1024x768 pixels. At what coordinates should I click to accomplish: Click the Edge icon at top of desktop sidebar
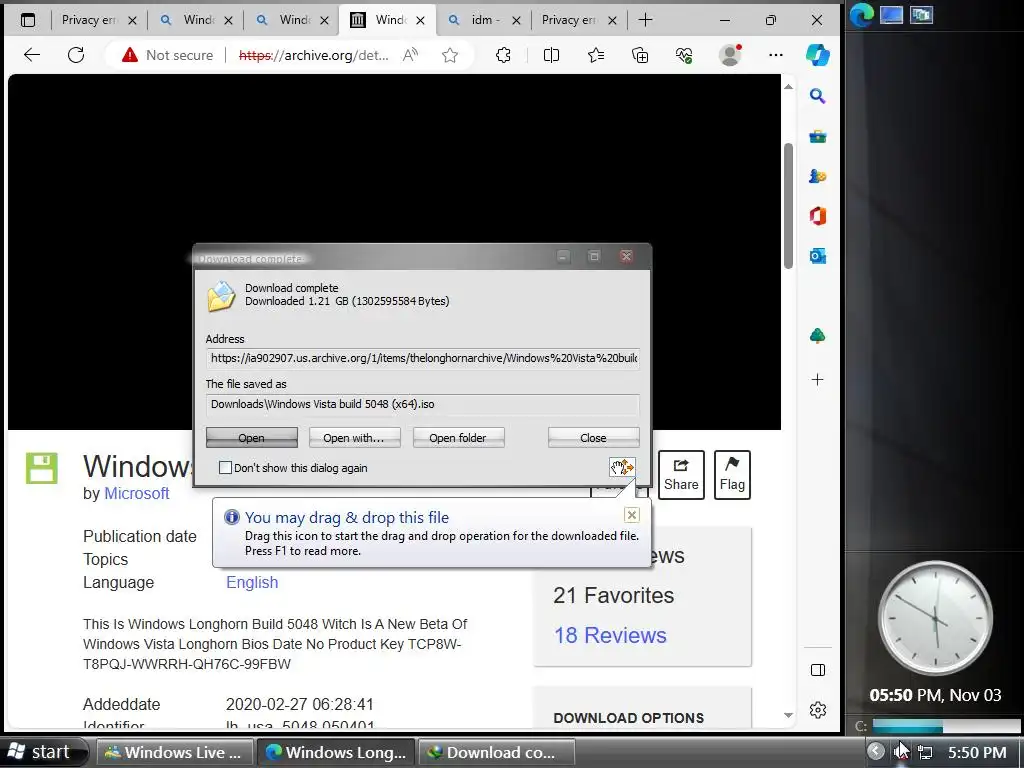861,15
